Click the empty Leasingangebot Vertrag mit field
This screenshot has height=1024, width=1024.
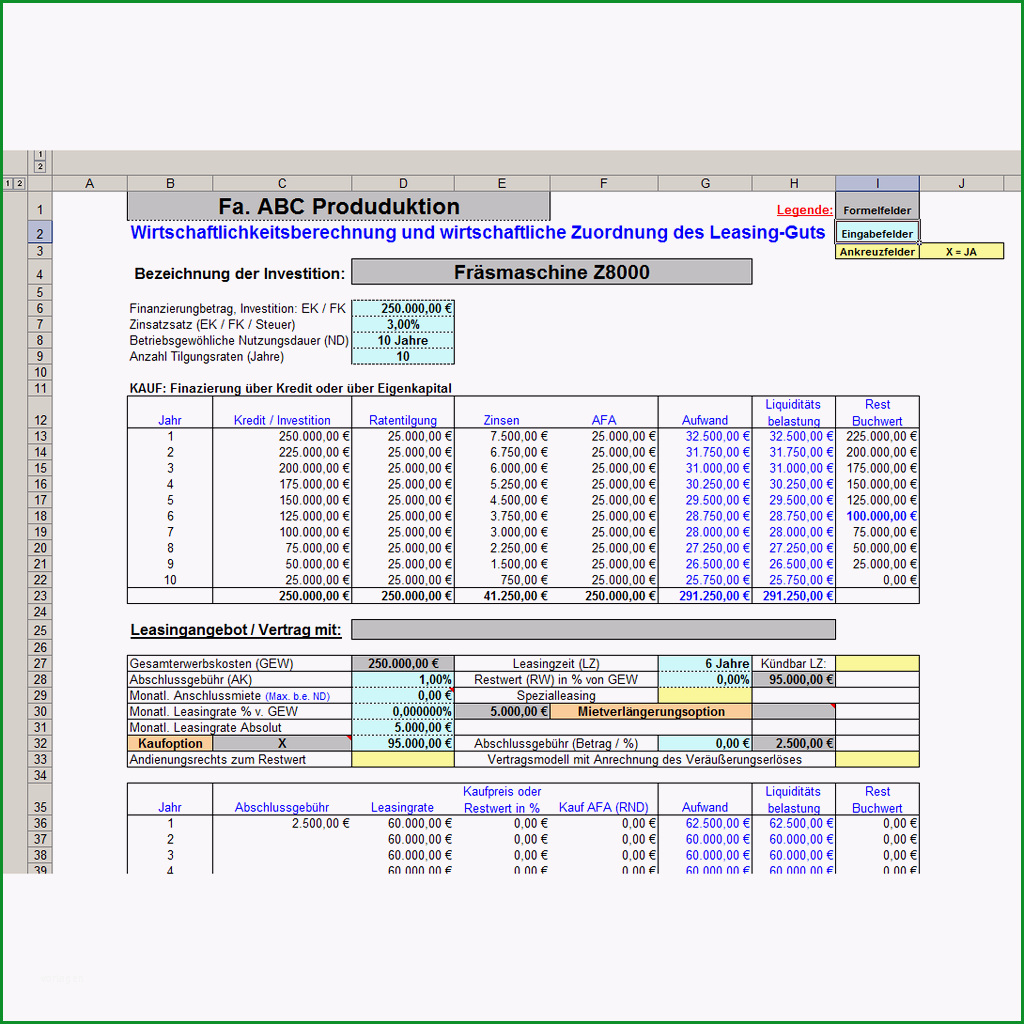(594, 630)
